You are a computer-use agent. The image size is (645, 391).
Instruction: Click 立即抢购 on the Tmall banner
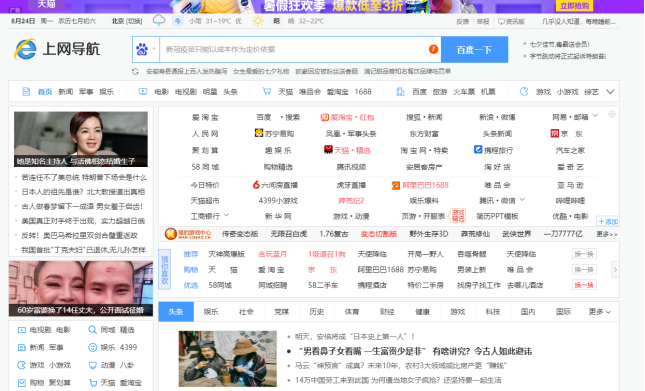(574, 5)
